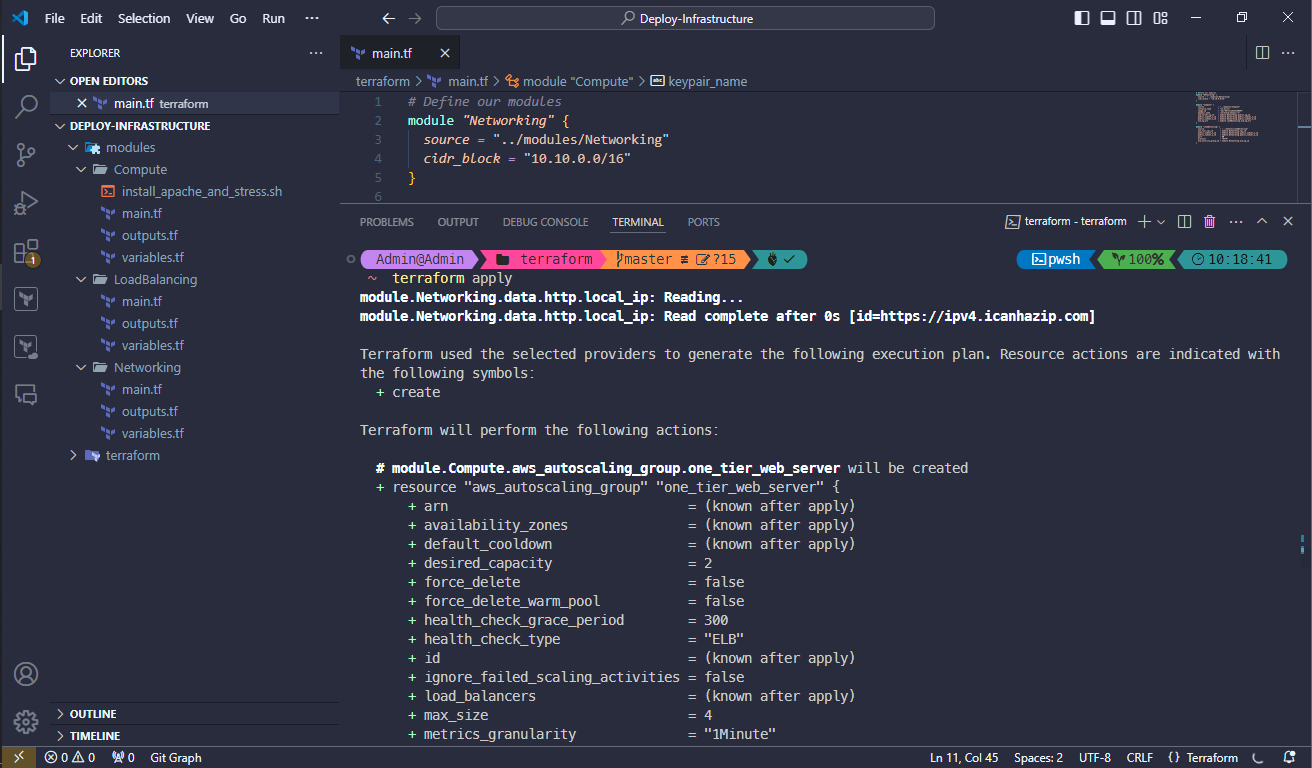Screen dimensions: 1312x768
Task: Open the chat view in activity bar
Action: tap(26, 395)
